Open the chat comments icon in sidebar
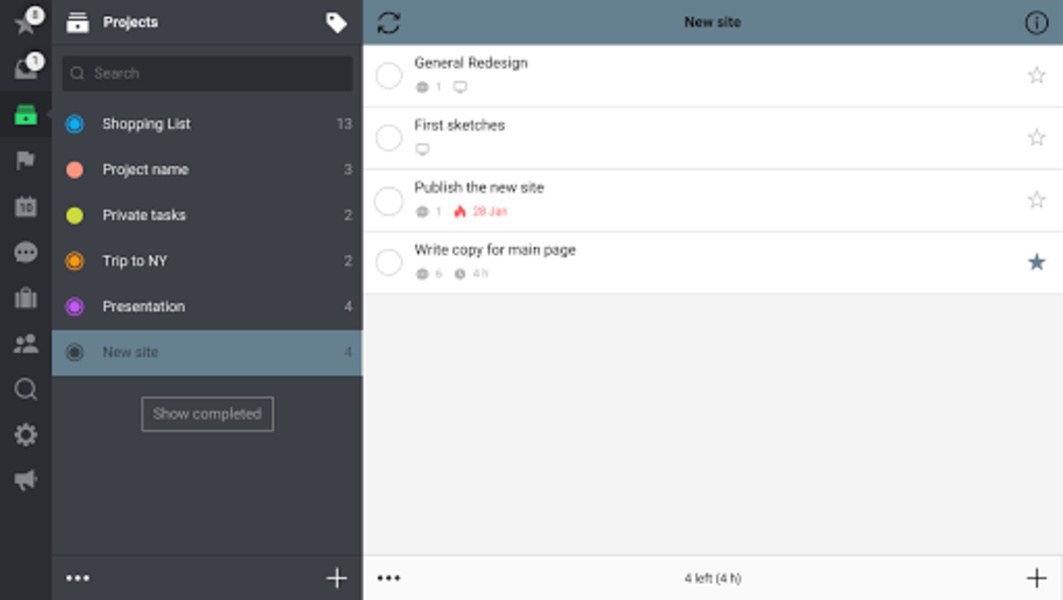Screen dimensions: 1063x600 (26, 252)
